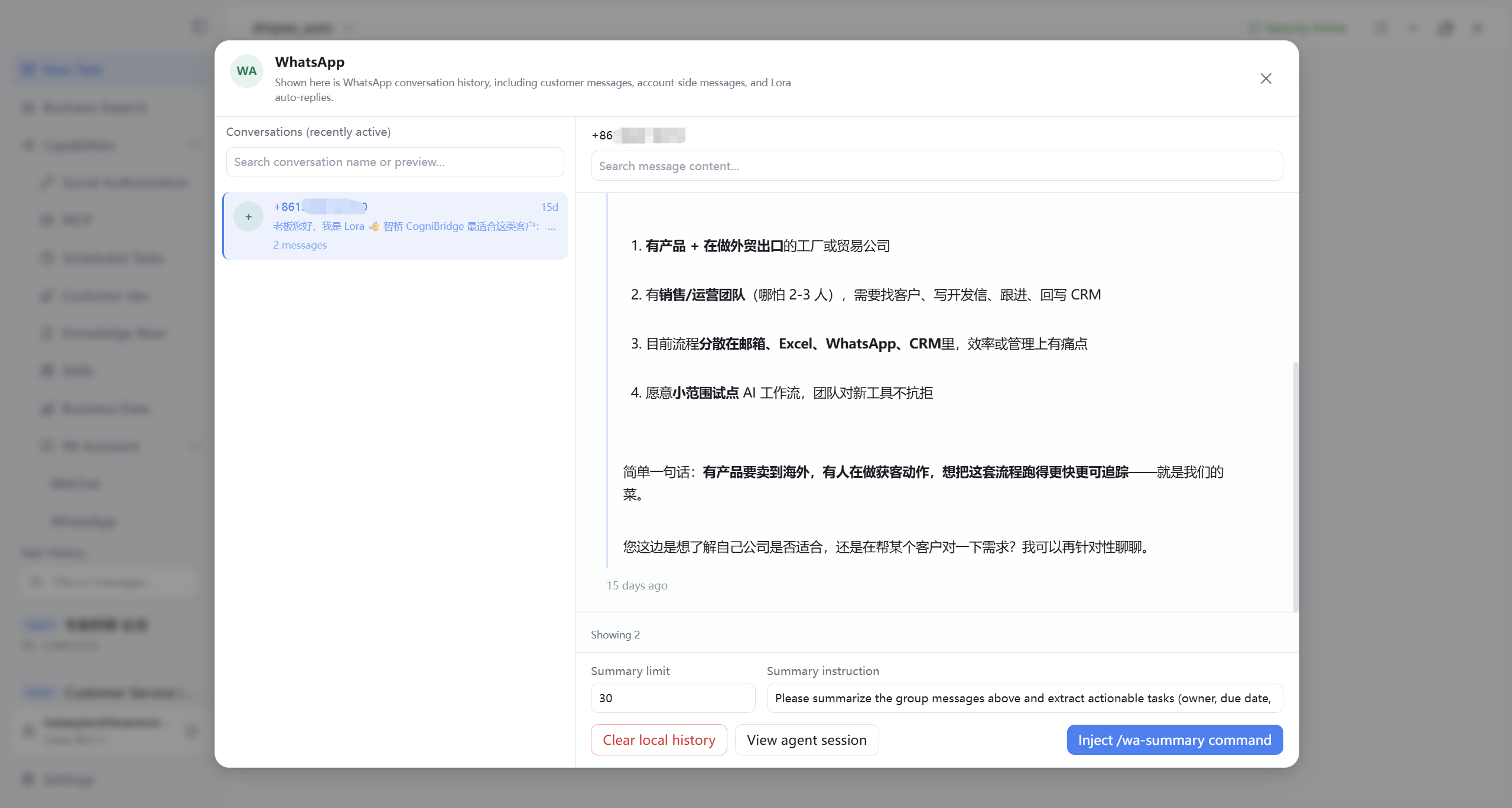
Task: Click the closing question 您这边是想了解自己公司是否适合
Action: pos(887,547)
